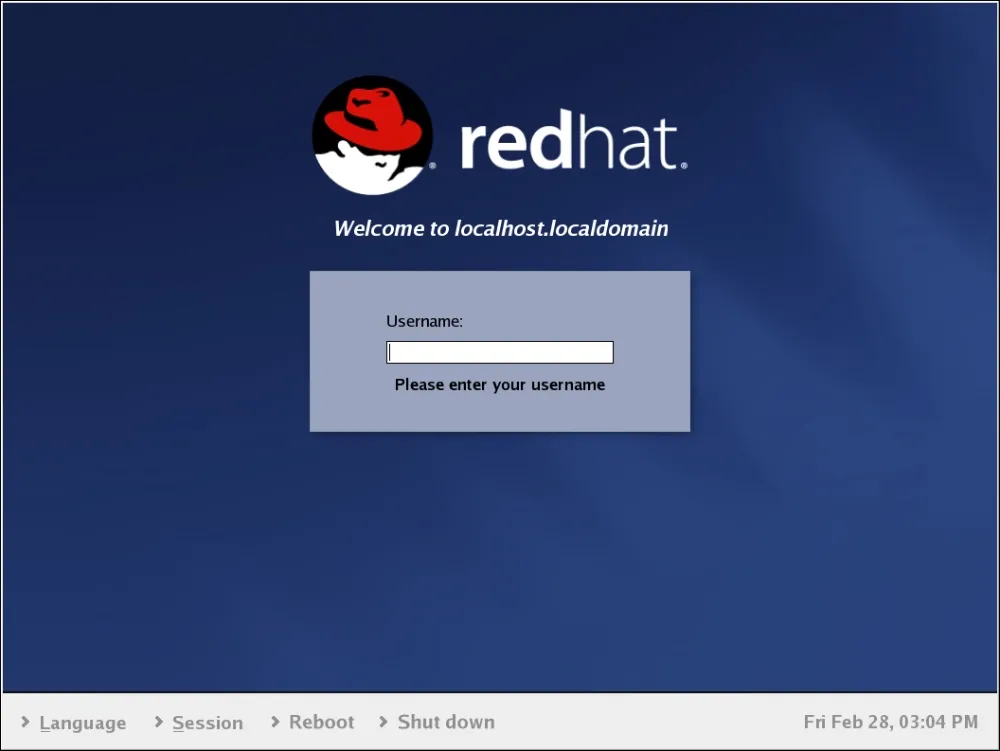Click the 'Username:' label
This screenshot has width=1000, height=751.
(424, 321)
